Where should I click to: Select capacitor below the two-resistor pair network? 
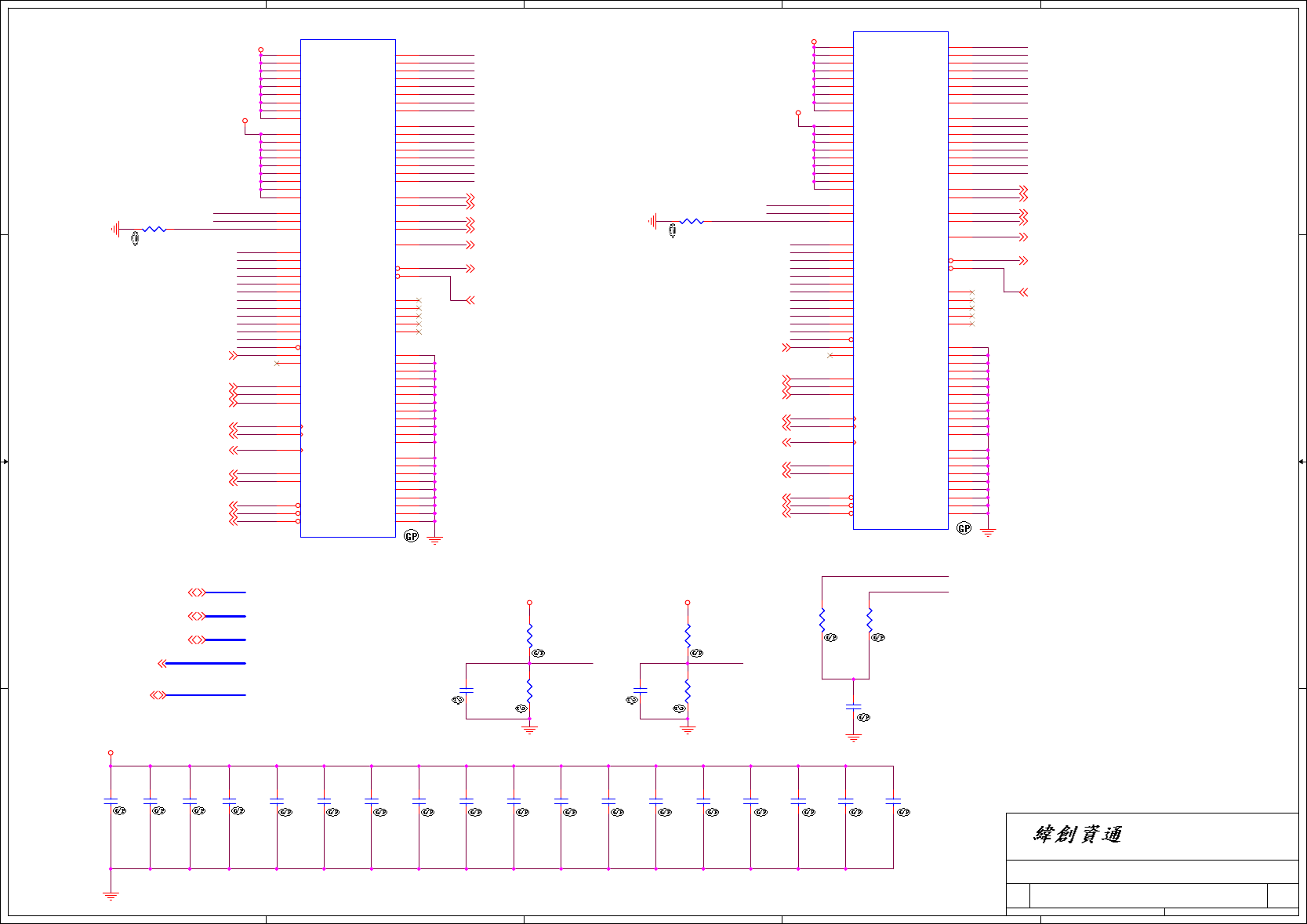[x=854, y=707]
